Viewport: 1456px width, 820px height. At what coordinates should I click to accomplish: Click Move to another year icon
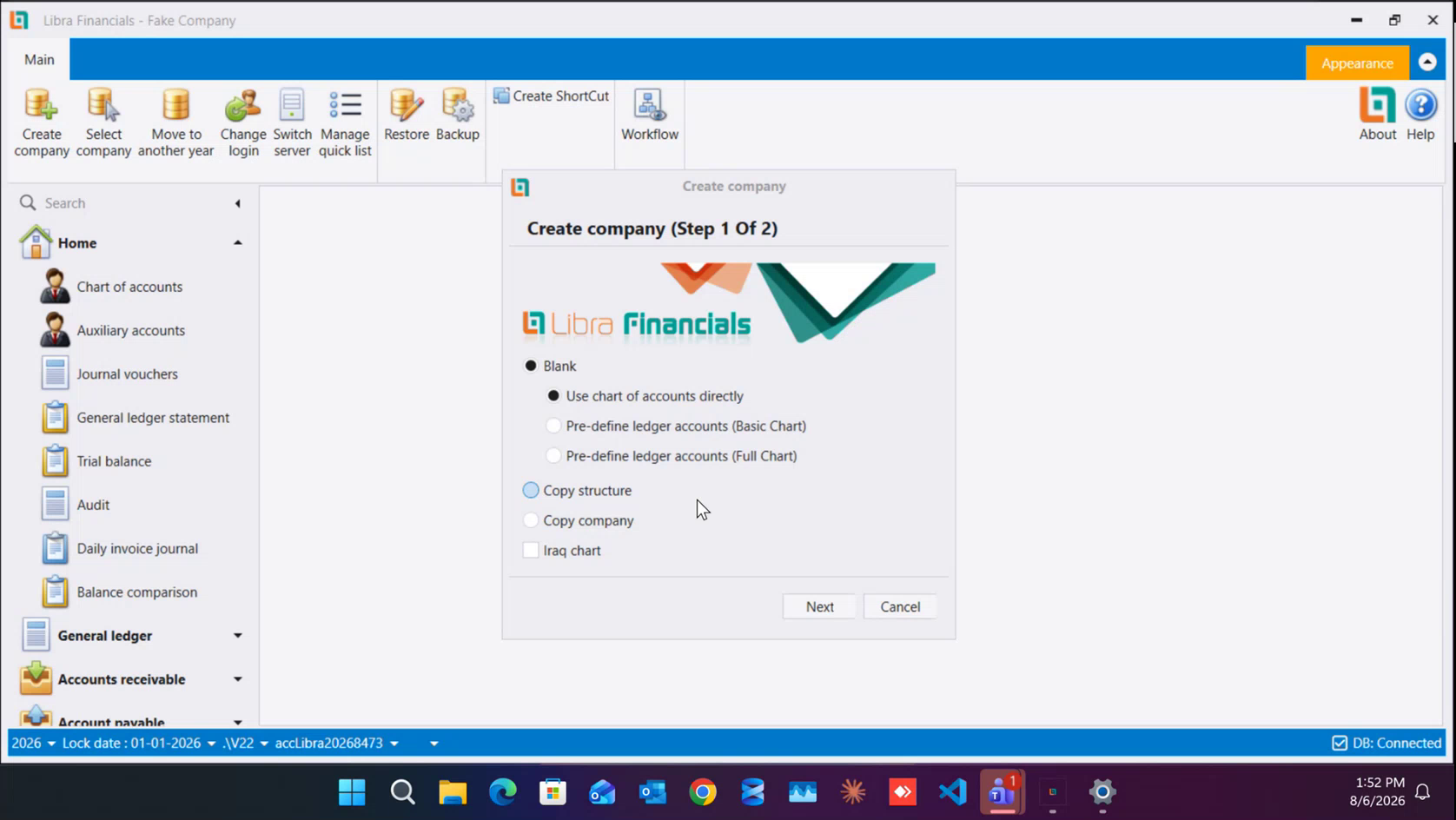point(175,122)
